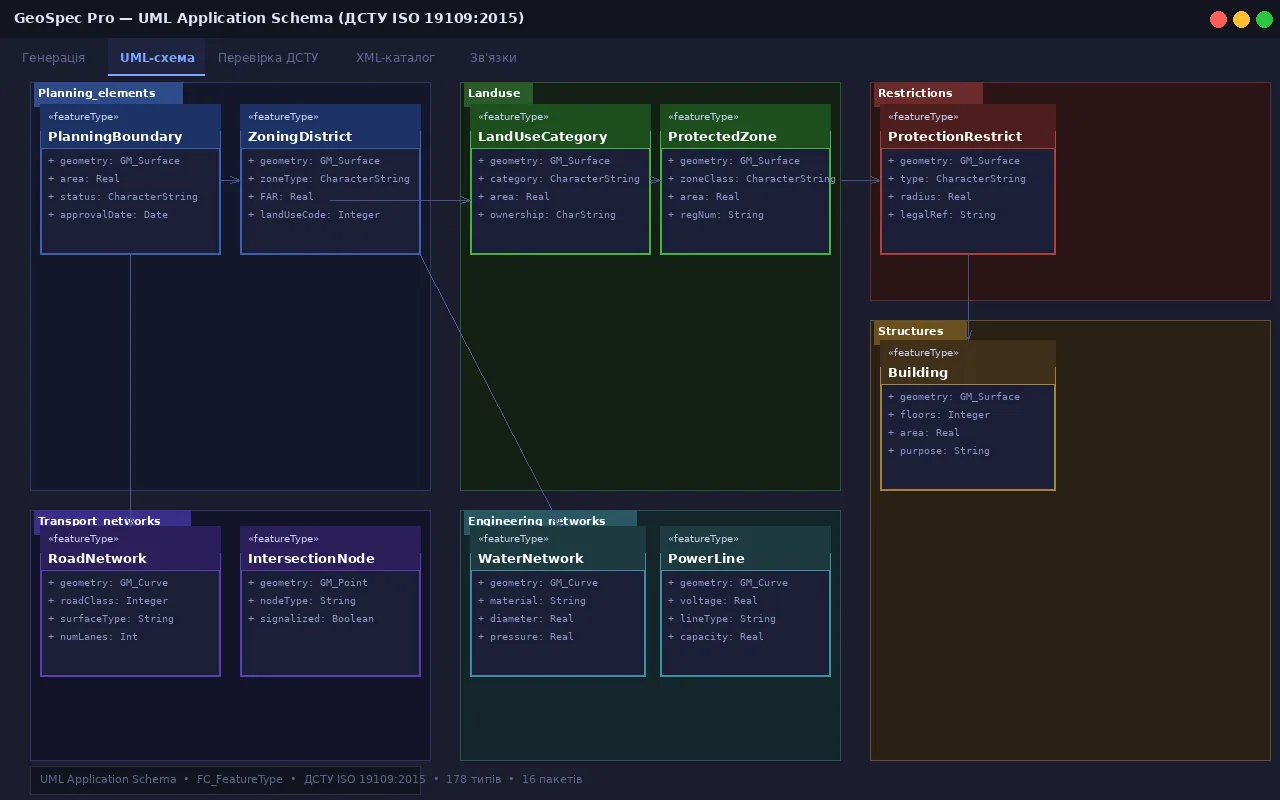The height and width of the screenshot is (800, 1280).
Task: Click the red close window button
Action: pyautogui.click(x=1218, y=19)
